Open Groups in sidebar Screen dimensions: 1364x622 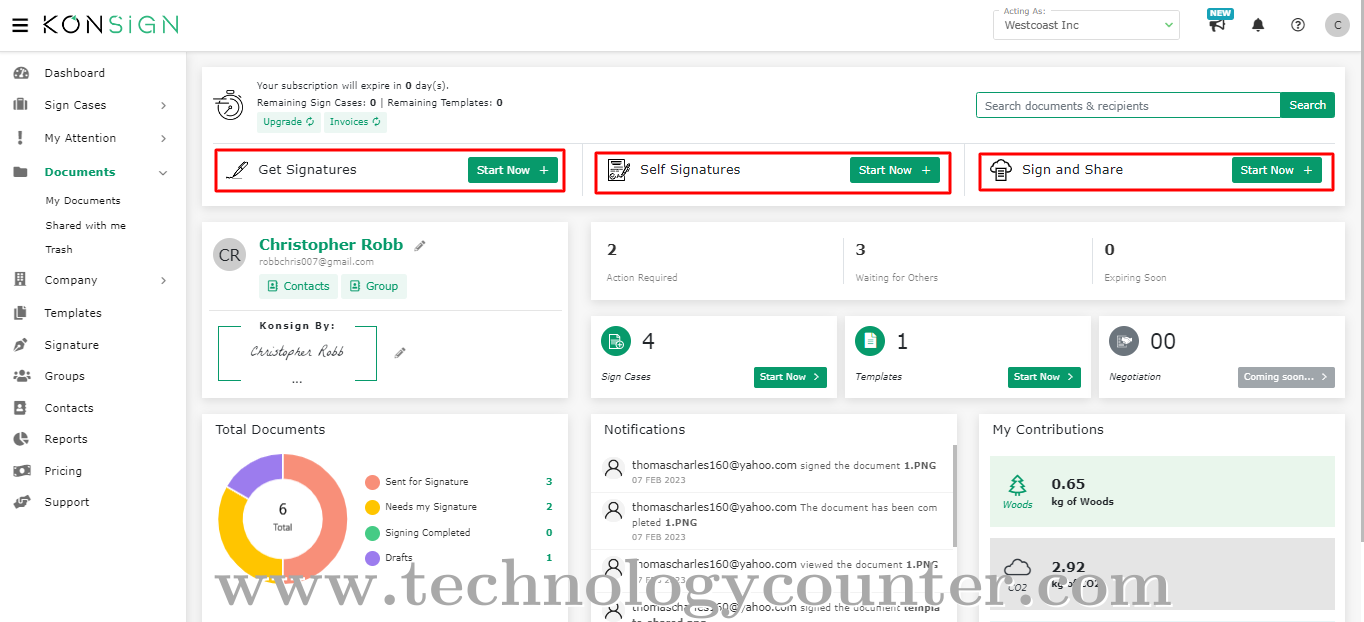(64, 376)
